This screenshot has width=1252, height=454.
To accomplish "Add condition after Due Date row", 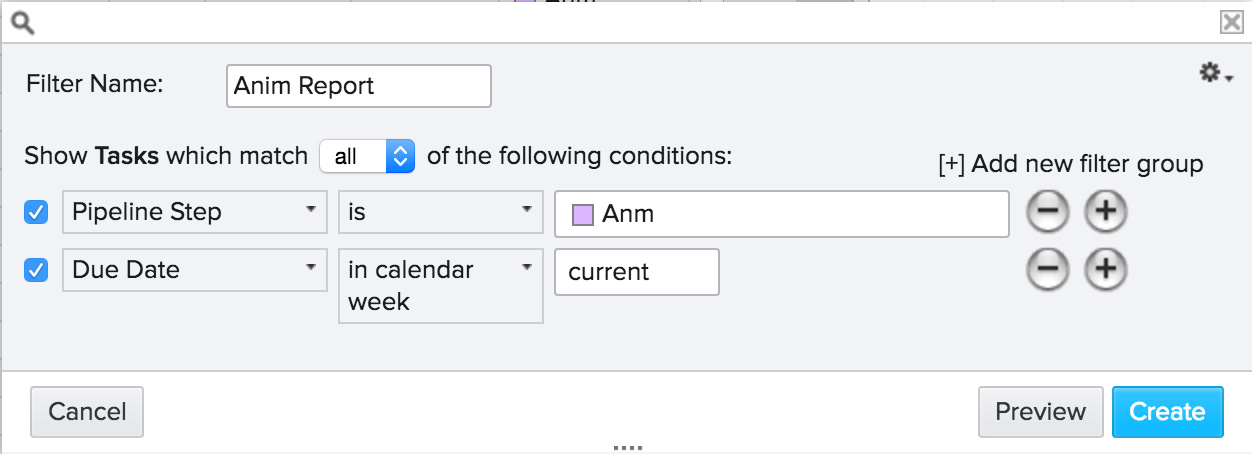I will pos(1106,270).
